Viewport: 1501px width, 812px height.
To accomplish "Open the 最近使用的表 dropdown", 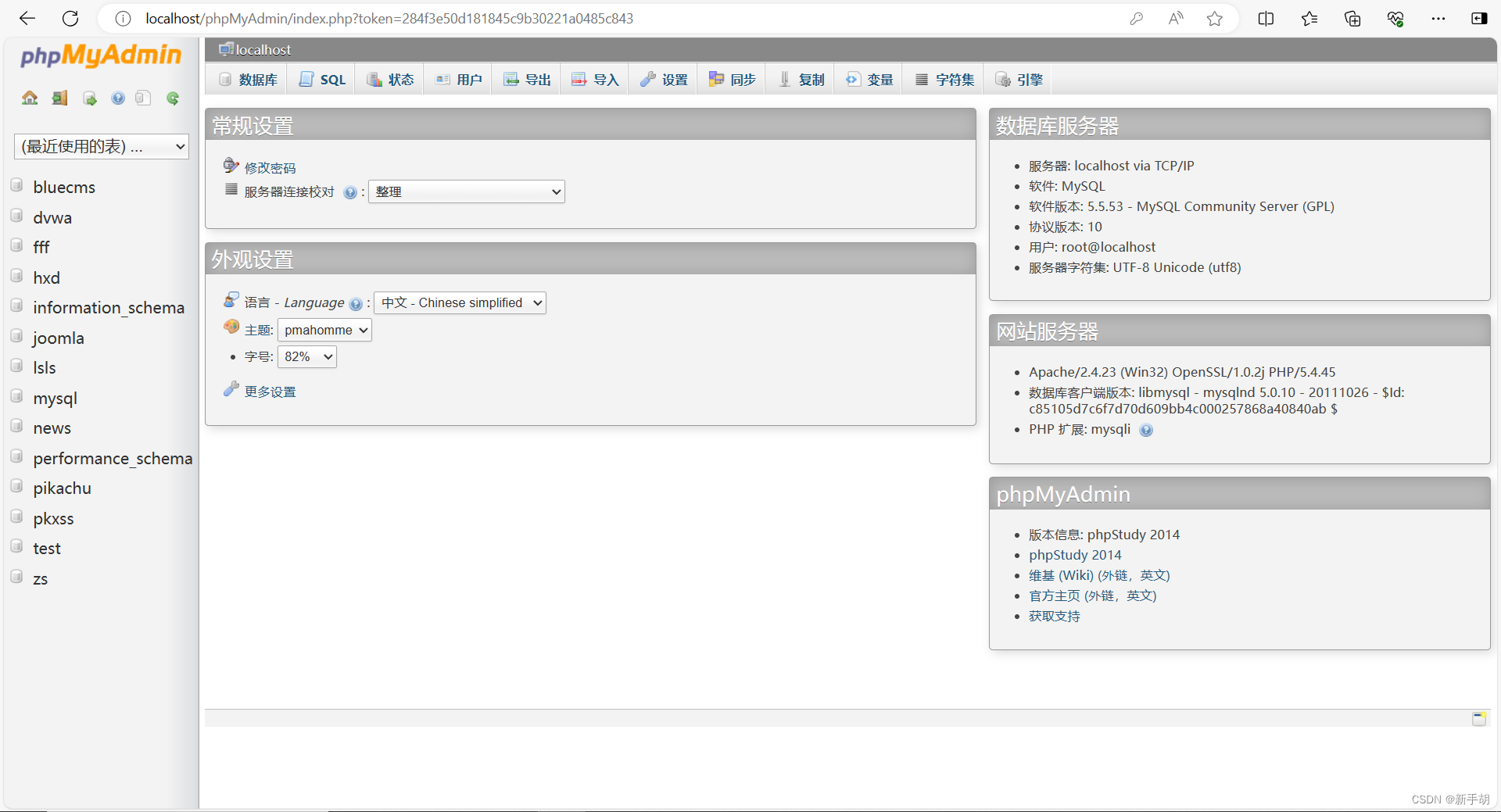I will click(102, 146).
